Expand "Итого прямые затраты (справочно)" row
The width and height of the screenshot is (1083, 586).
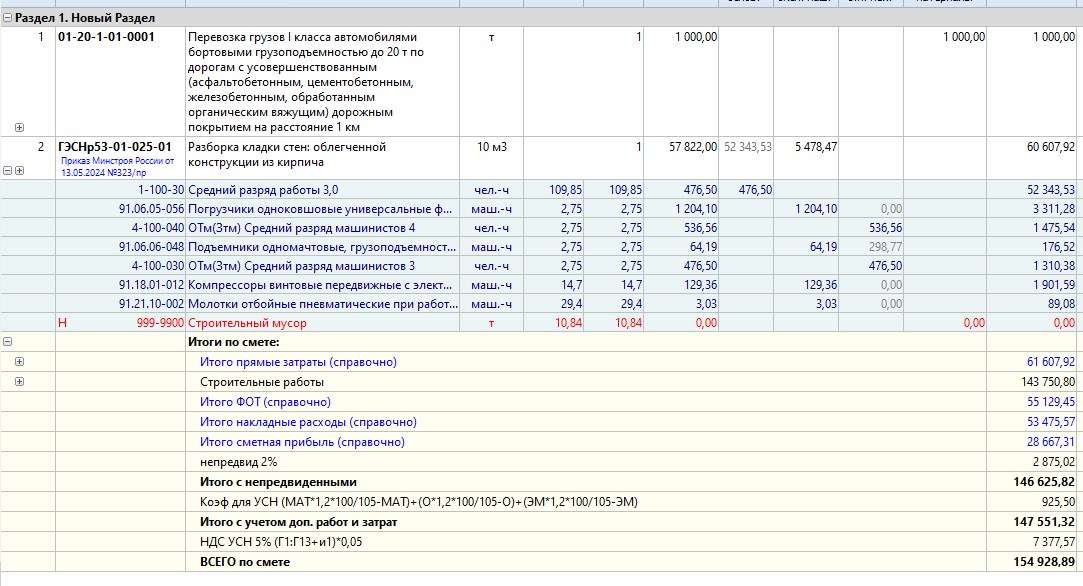tap(19, 362)
